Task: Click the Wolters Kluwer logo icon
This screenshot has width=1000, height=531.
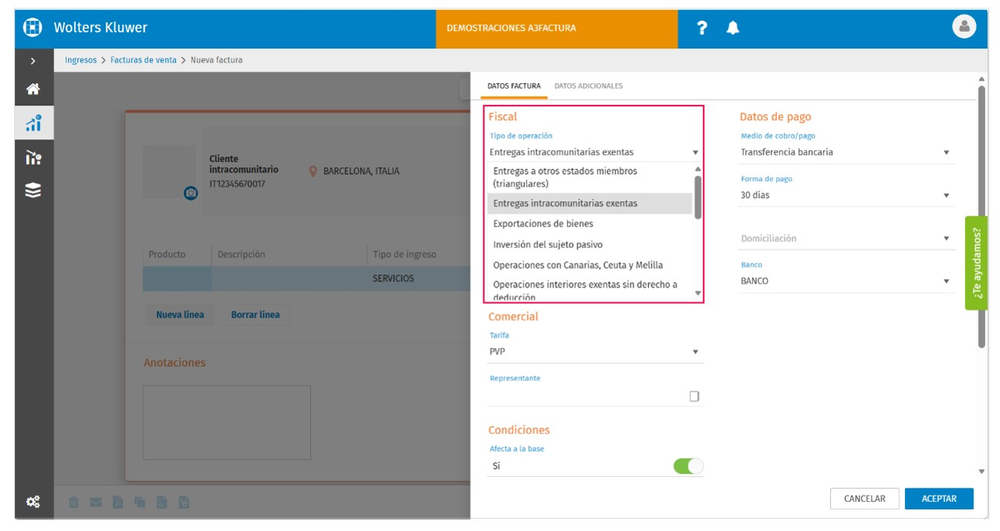Action: coord(33,27)
